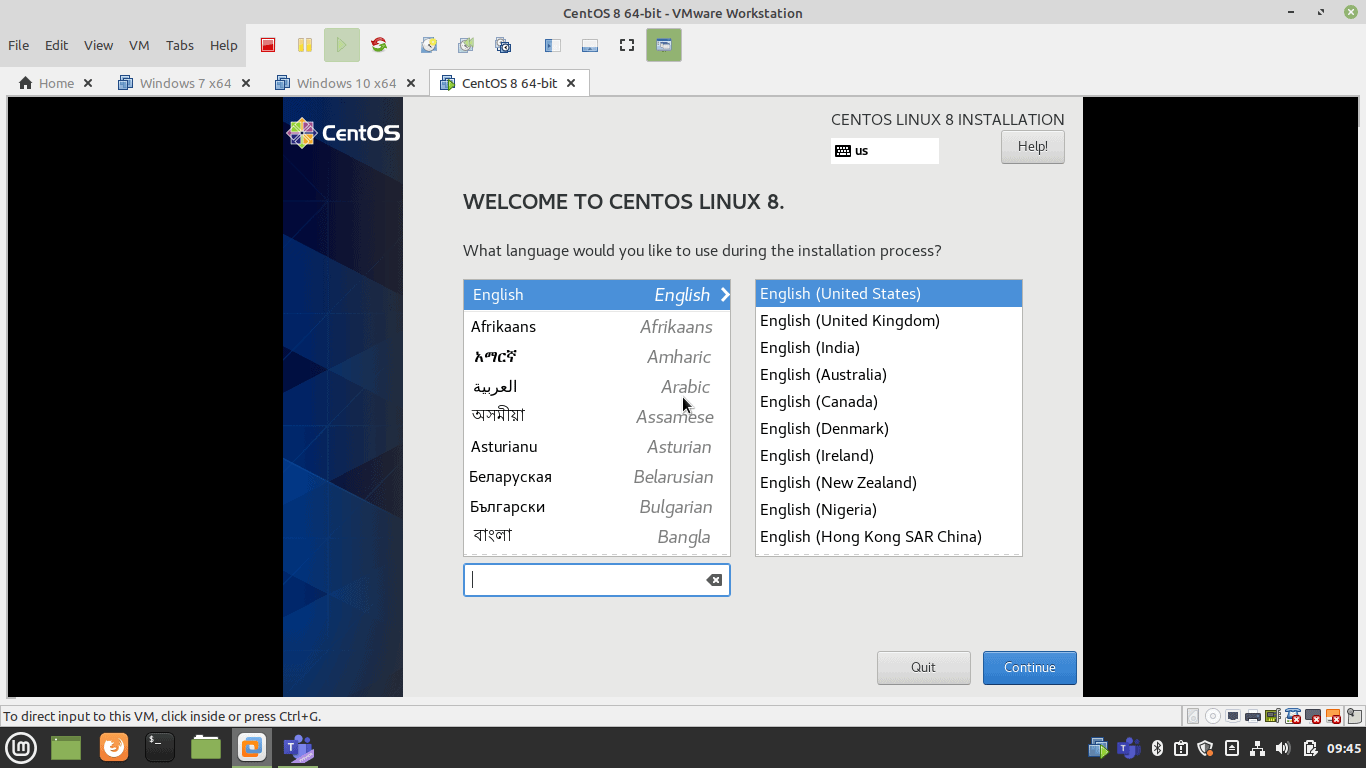Select Asturianu in the language list

(597, 447)
